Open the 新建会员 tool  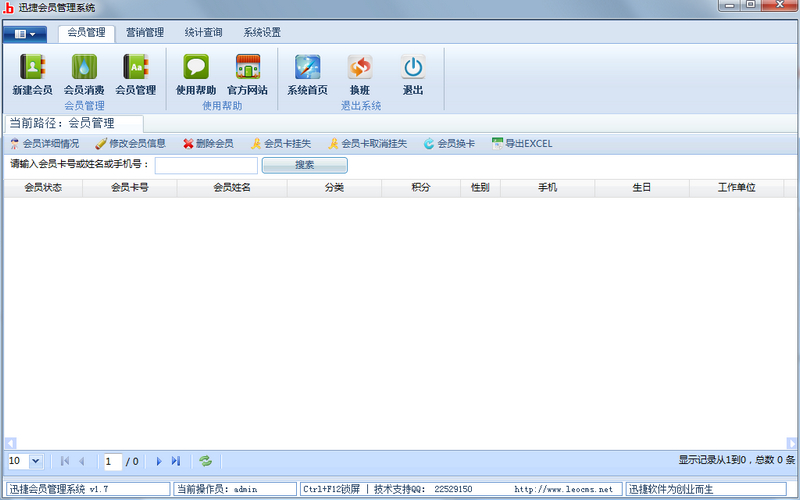click(33, 74)
